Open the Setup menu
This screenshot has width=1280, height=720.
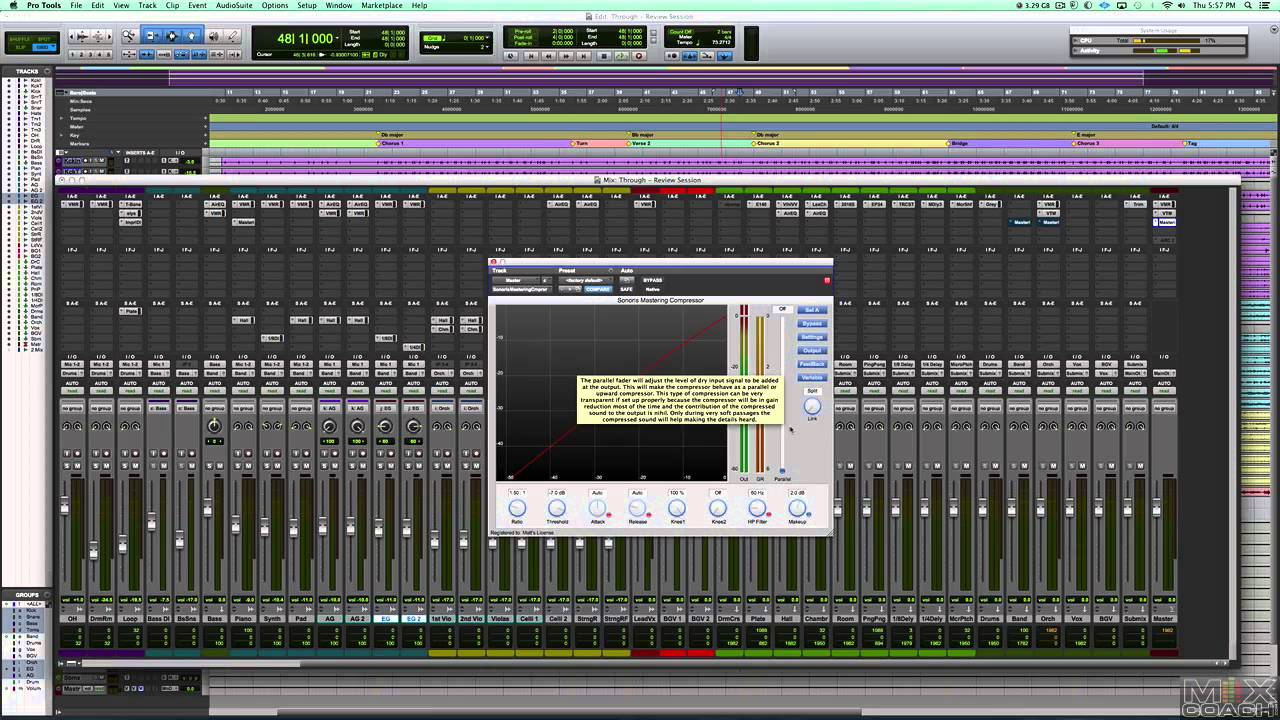(307, 5)
